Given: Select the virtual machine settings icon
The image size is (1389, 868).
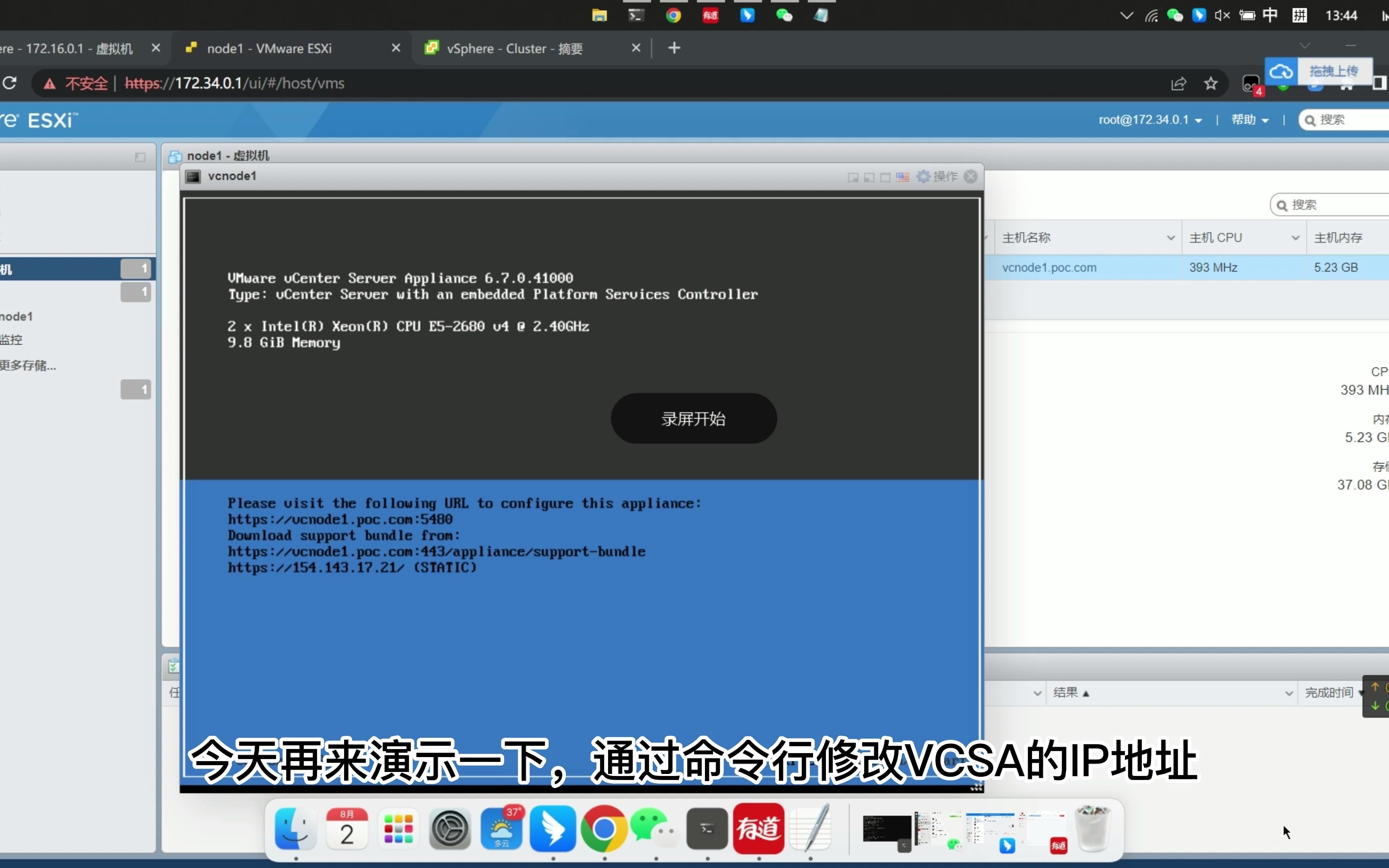Looking at the screenshot, I should pos(922,176).
